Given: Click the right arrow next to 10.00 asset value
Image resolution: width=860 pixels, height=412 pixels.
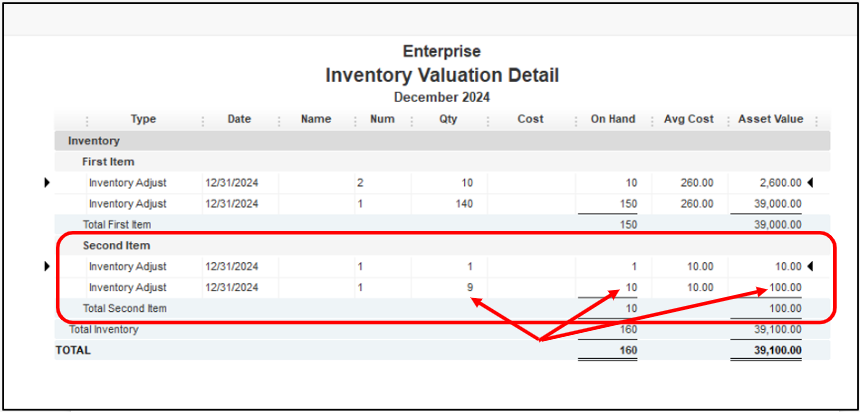Looking at the screenshot, I should 809,266.
